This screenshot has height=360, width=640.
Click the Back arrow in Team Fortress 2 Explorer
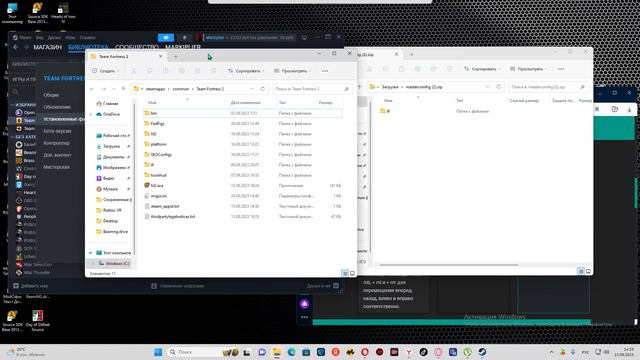tap(92, 89)
